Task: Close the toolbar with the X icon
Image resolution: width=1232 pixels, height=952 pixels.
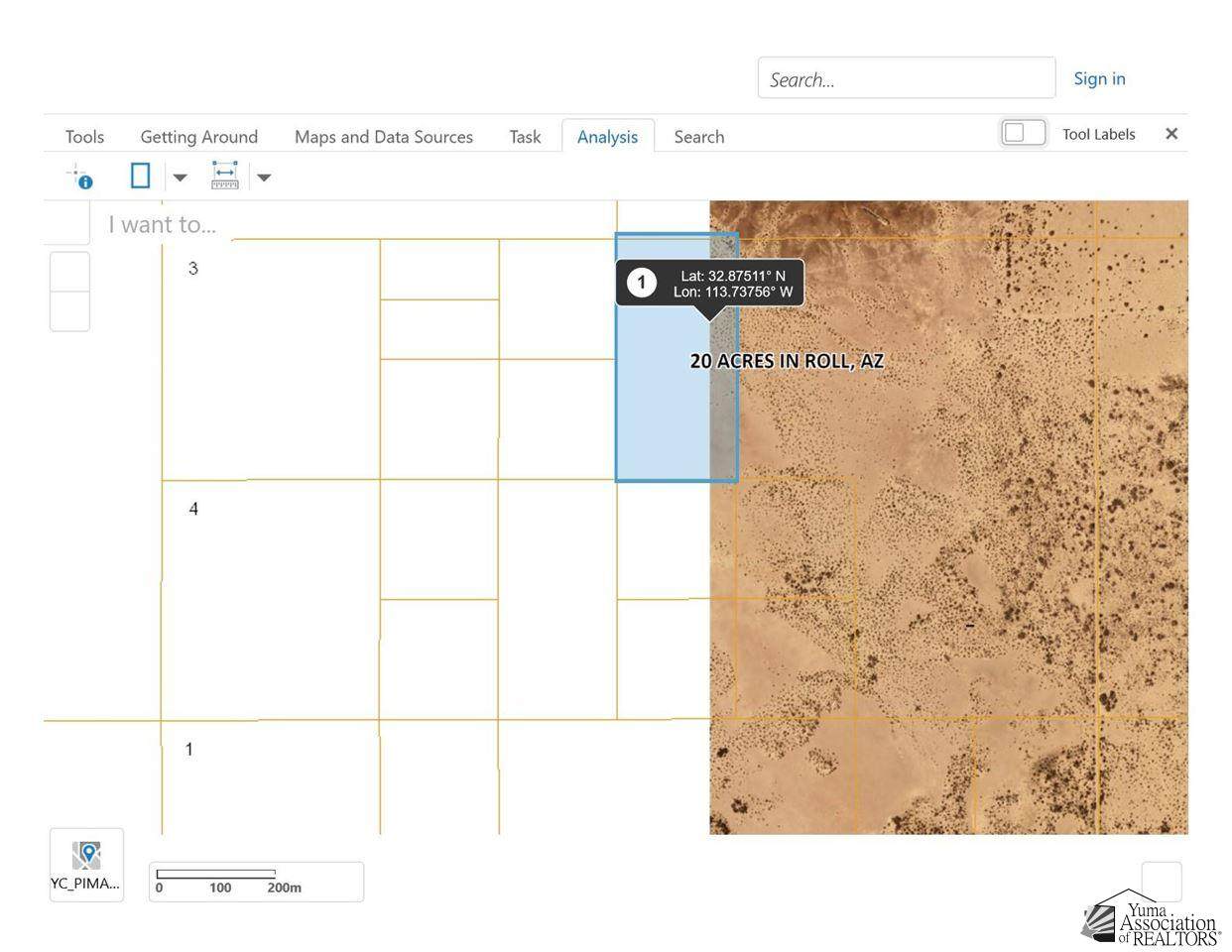Action: pos(1170,134)
